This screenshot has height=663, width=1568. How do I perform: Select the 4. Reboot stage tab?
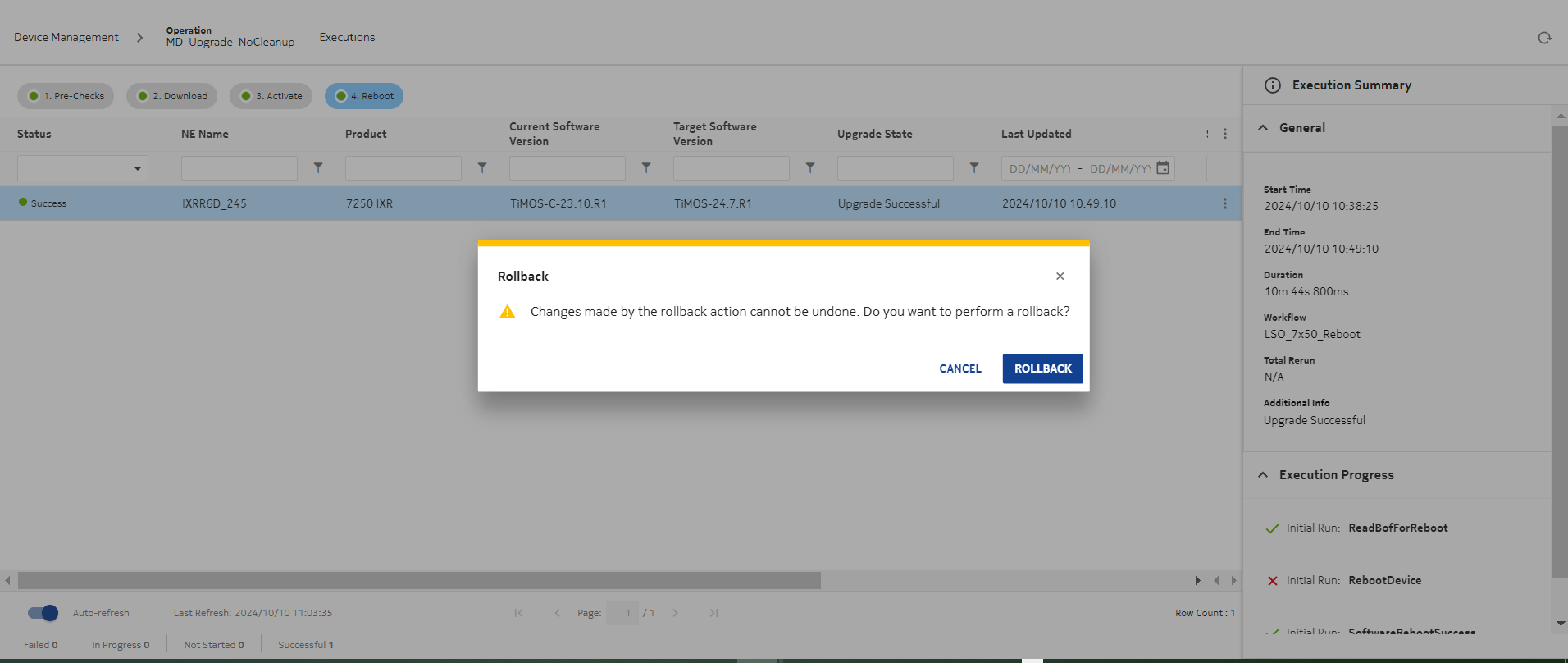pyautogui.click(x=364, y=96)
